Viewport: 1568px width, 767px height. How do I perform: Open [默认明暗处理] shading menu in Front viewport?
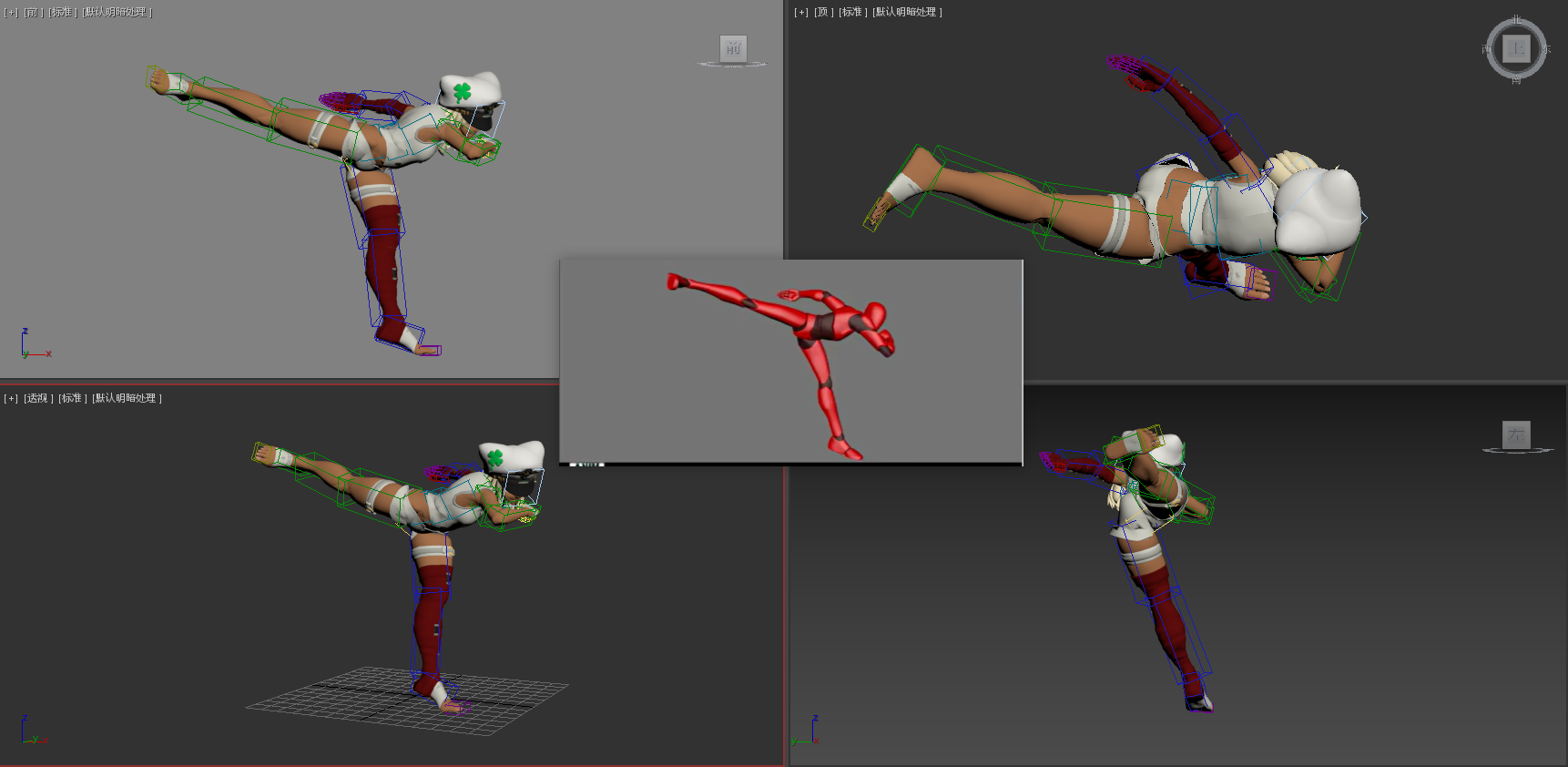click(x=117, y=13)
